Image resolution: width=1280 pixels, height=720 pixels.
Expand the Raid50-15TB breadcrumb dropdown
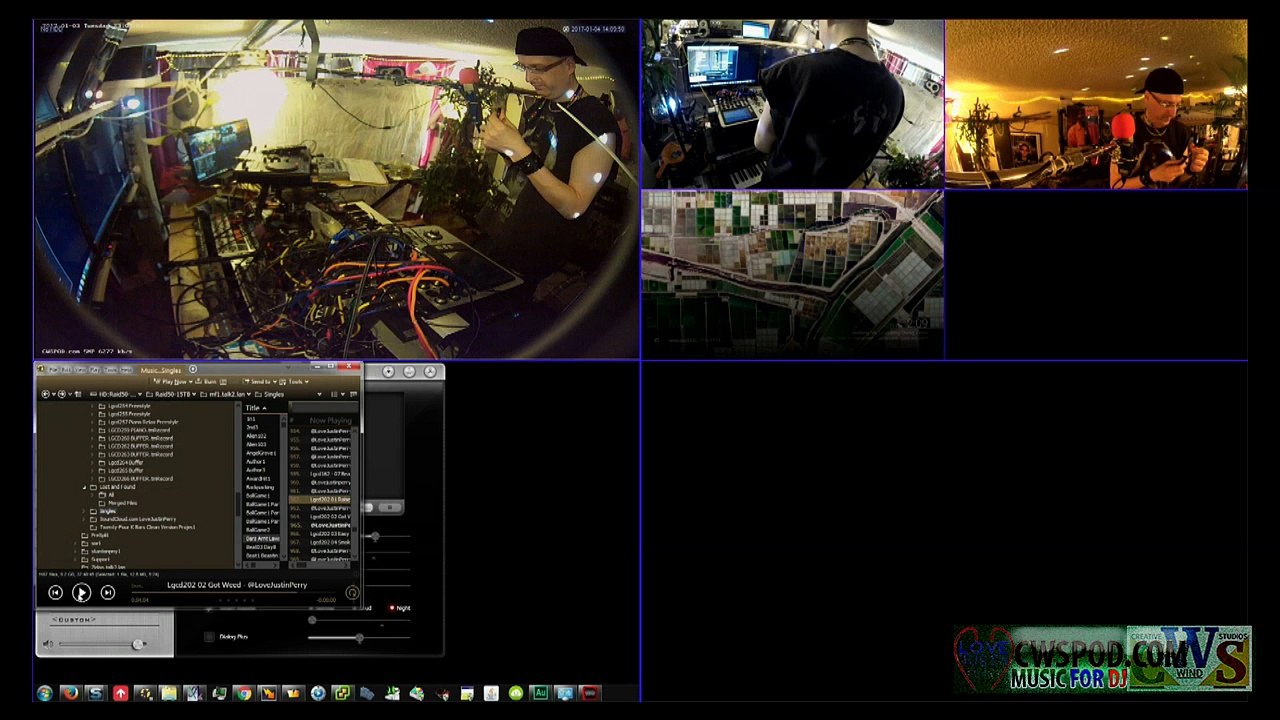click(x=194, y=394)
